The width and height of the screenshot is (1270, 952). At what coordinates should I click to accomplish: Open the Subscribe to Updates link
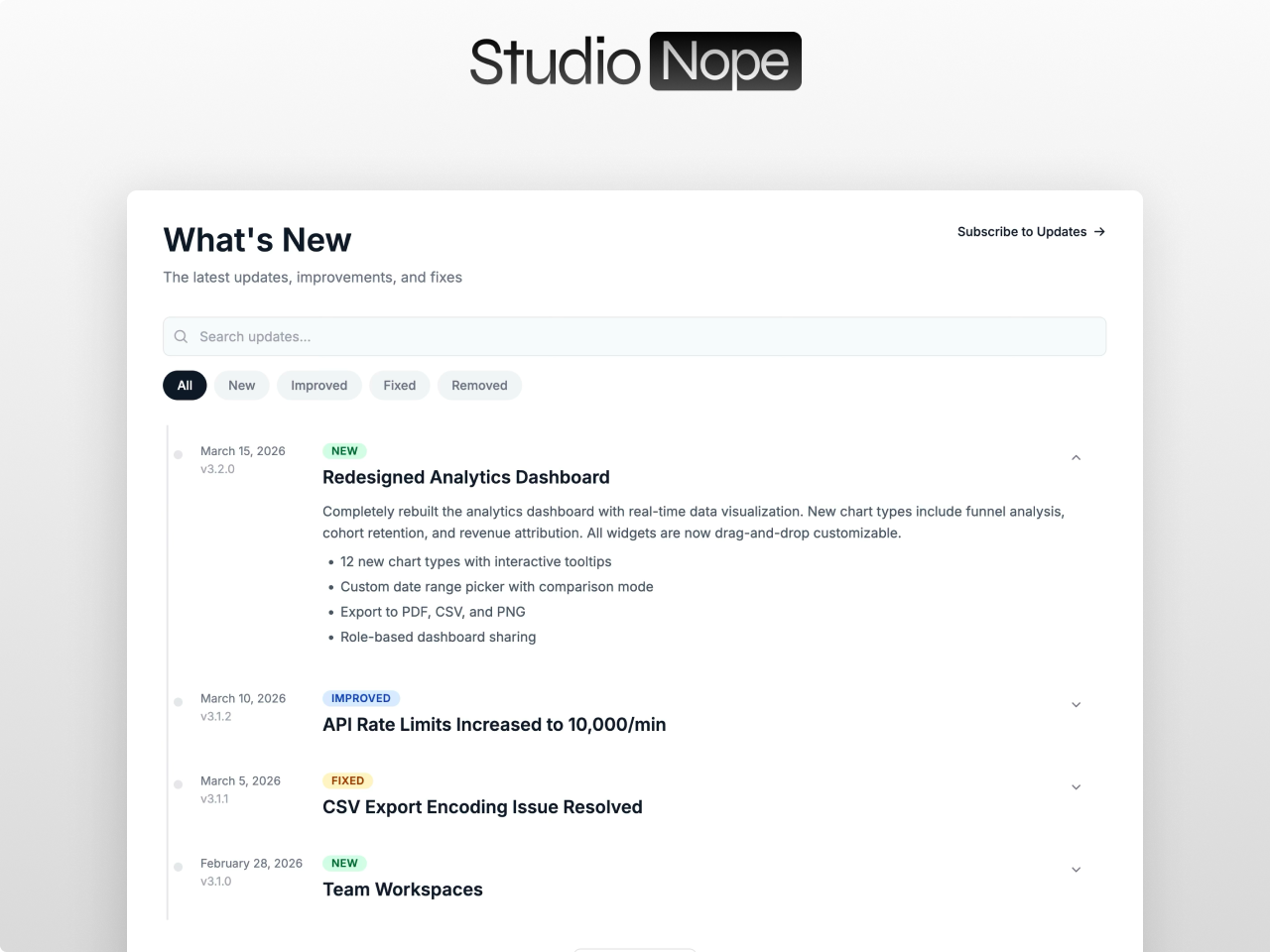click(x=1021, y=231)
